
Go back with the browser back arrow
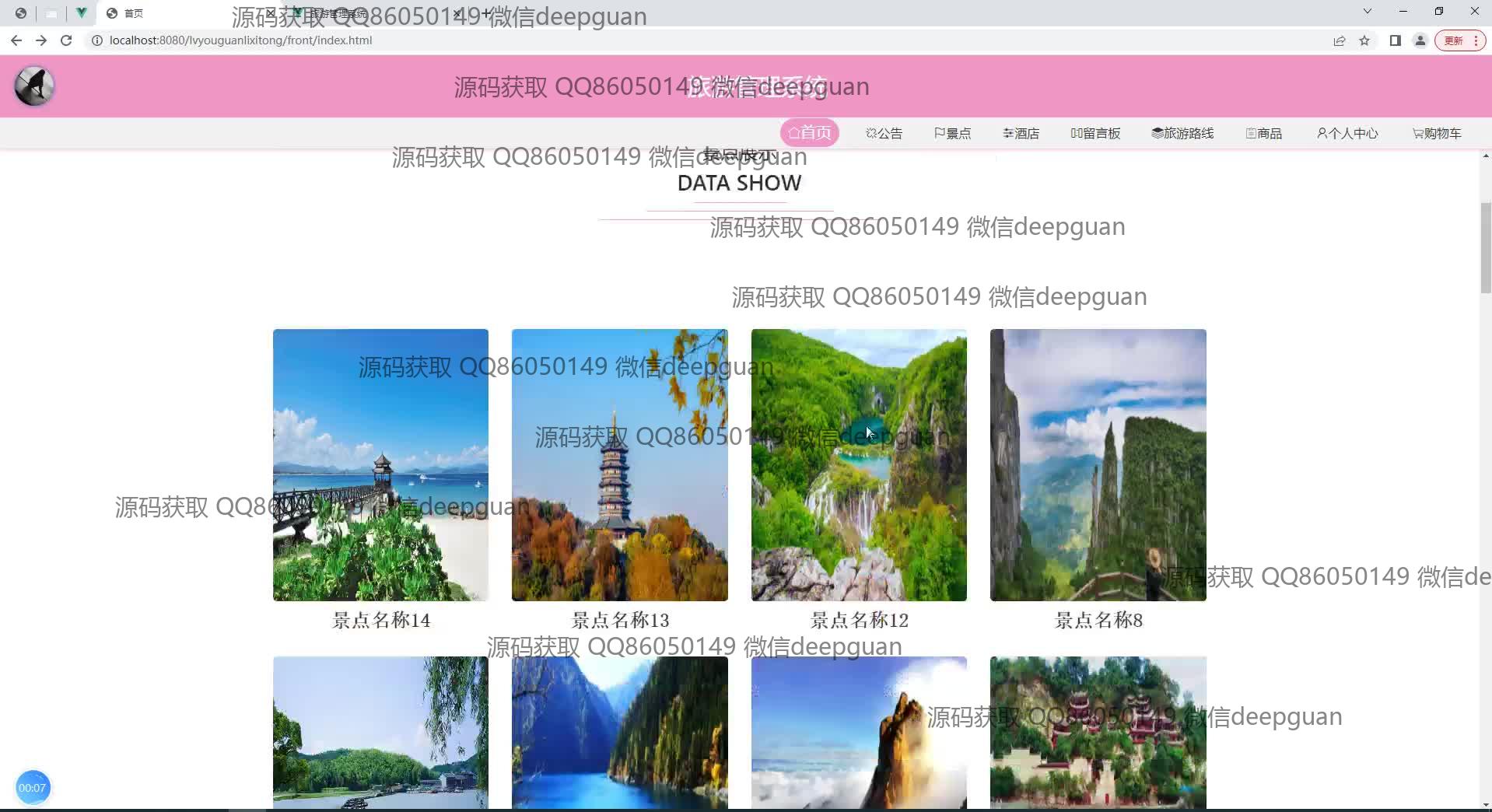pyautogui.click(x=16, y=40)
